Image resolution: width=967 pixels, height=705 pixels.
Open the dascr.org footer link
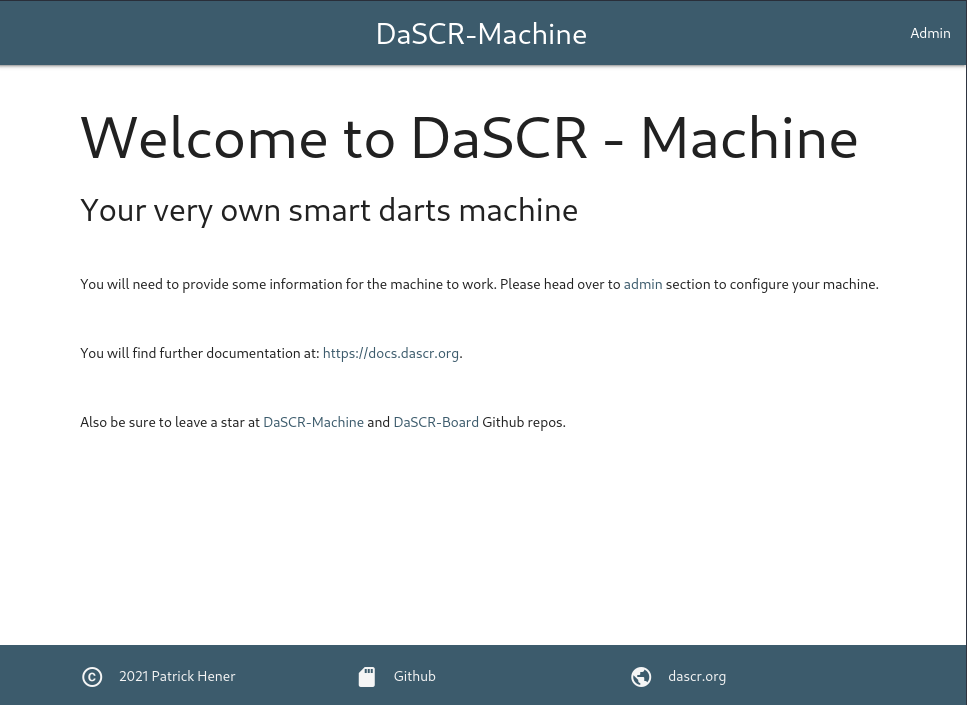[x=697, y=677]
